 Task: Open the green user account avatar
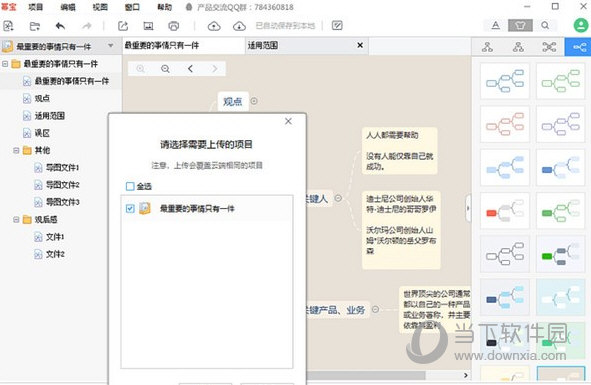(x=581, y=25)
